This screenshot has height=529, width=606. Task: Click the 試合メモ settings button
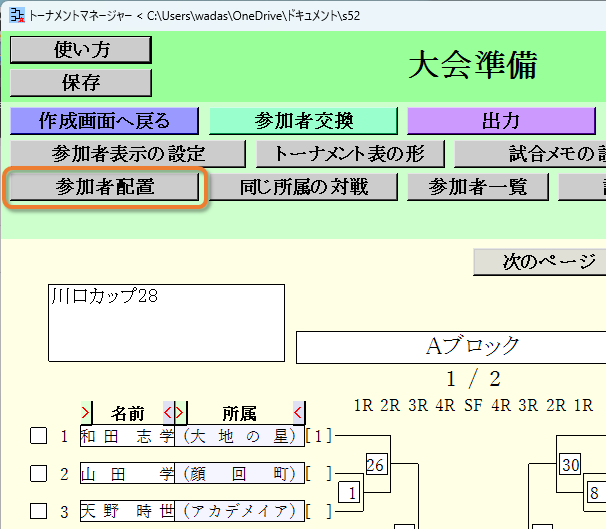(530, 154)
